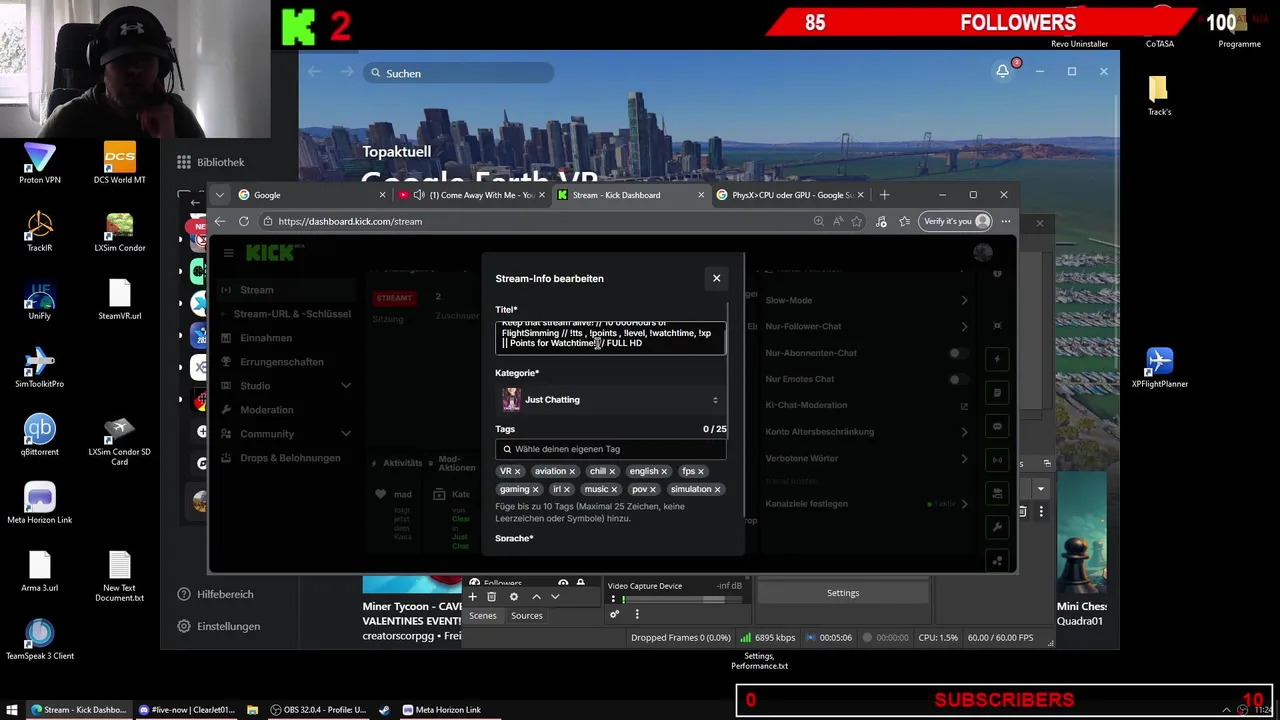Open Drops & Belohnungen in Kick sidebar

click(290, 458)
